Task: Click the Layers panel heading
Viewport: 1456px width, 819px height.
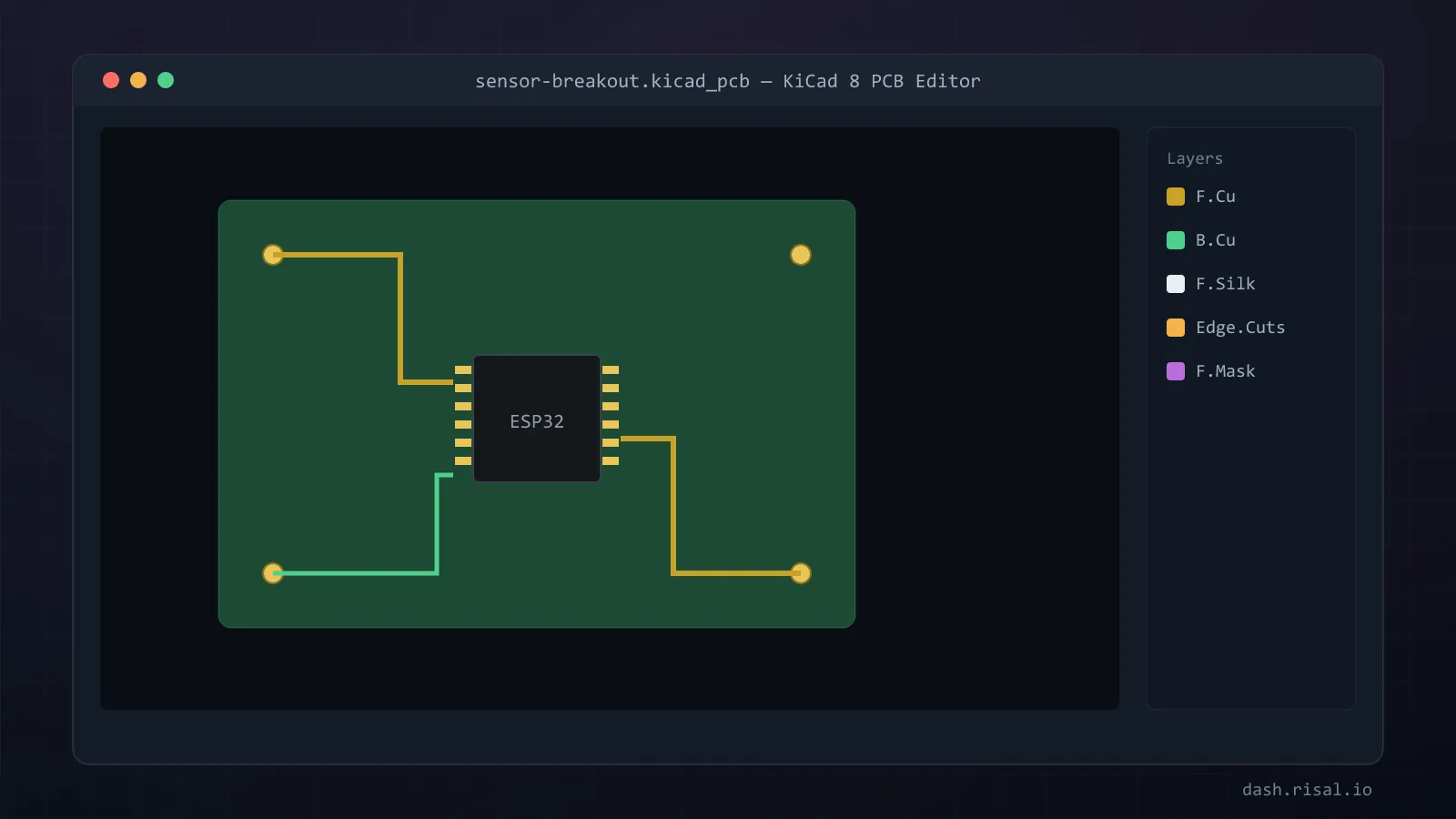Action: point(1195,158)
